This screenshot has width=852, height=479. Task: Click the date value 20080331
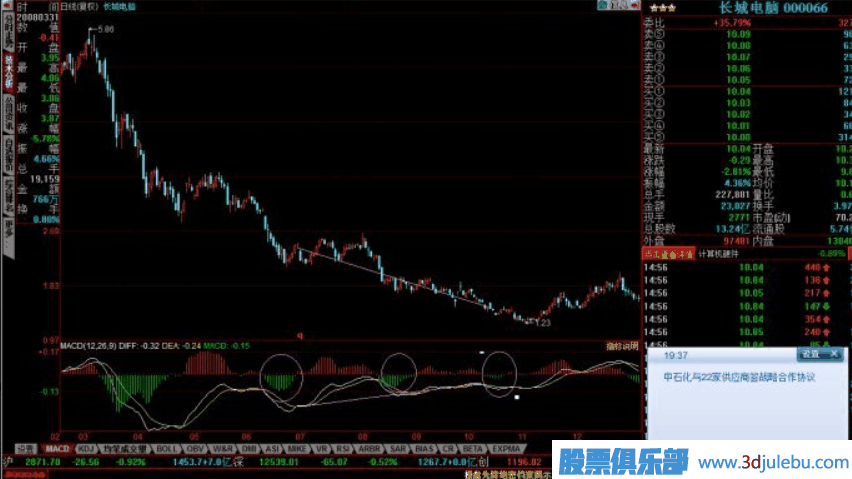point(37,17)
